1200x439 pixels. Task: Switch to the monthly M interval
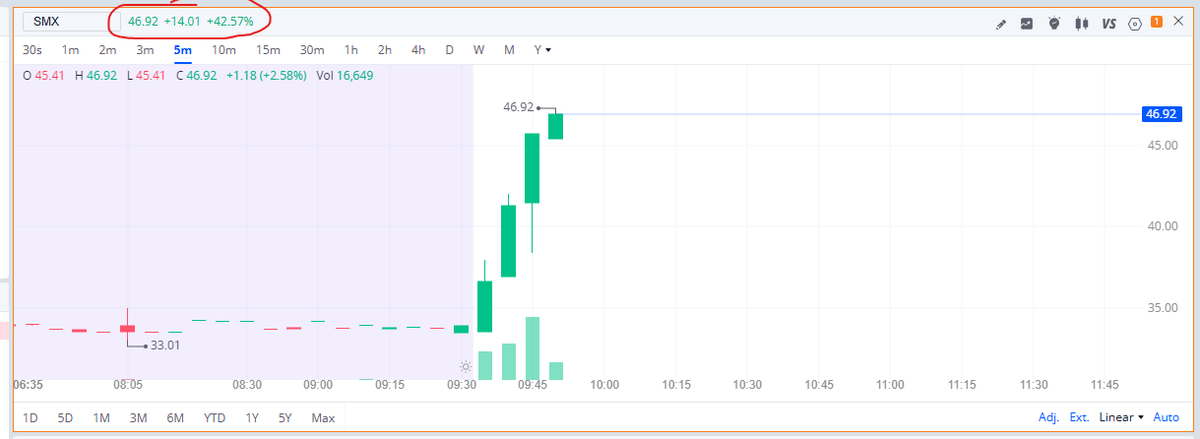click(509, 49)
